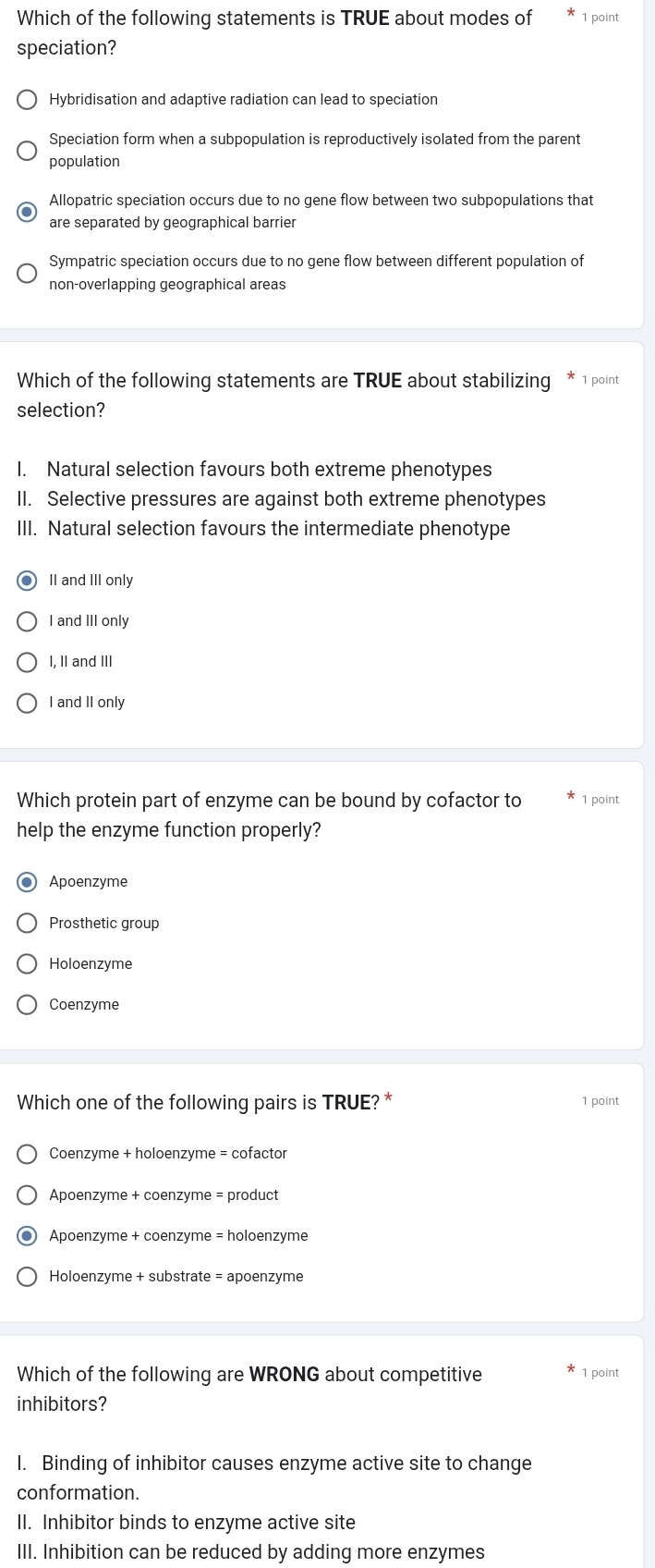
Task: Pick the Coenzyme option
Action: point(28,1004)
